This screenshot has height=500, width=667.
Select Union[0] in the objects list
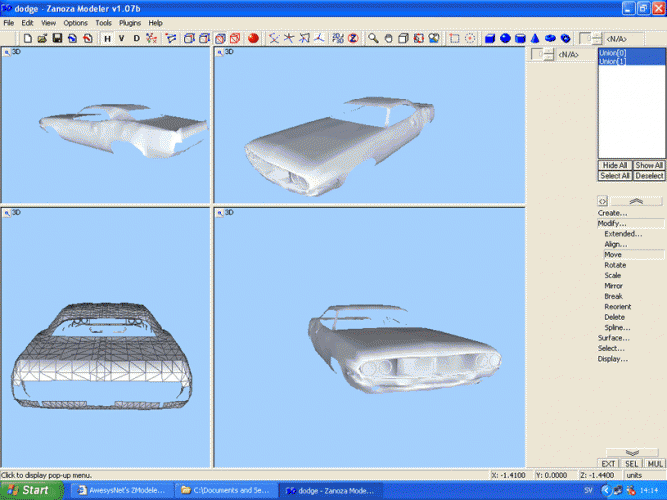tap(613, 53)
